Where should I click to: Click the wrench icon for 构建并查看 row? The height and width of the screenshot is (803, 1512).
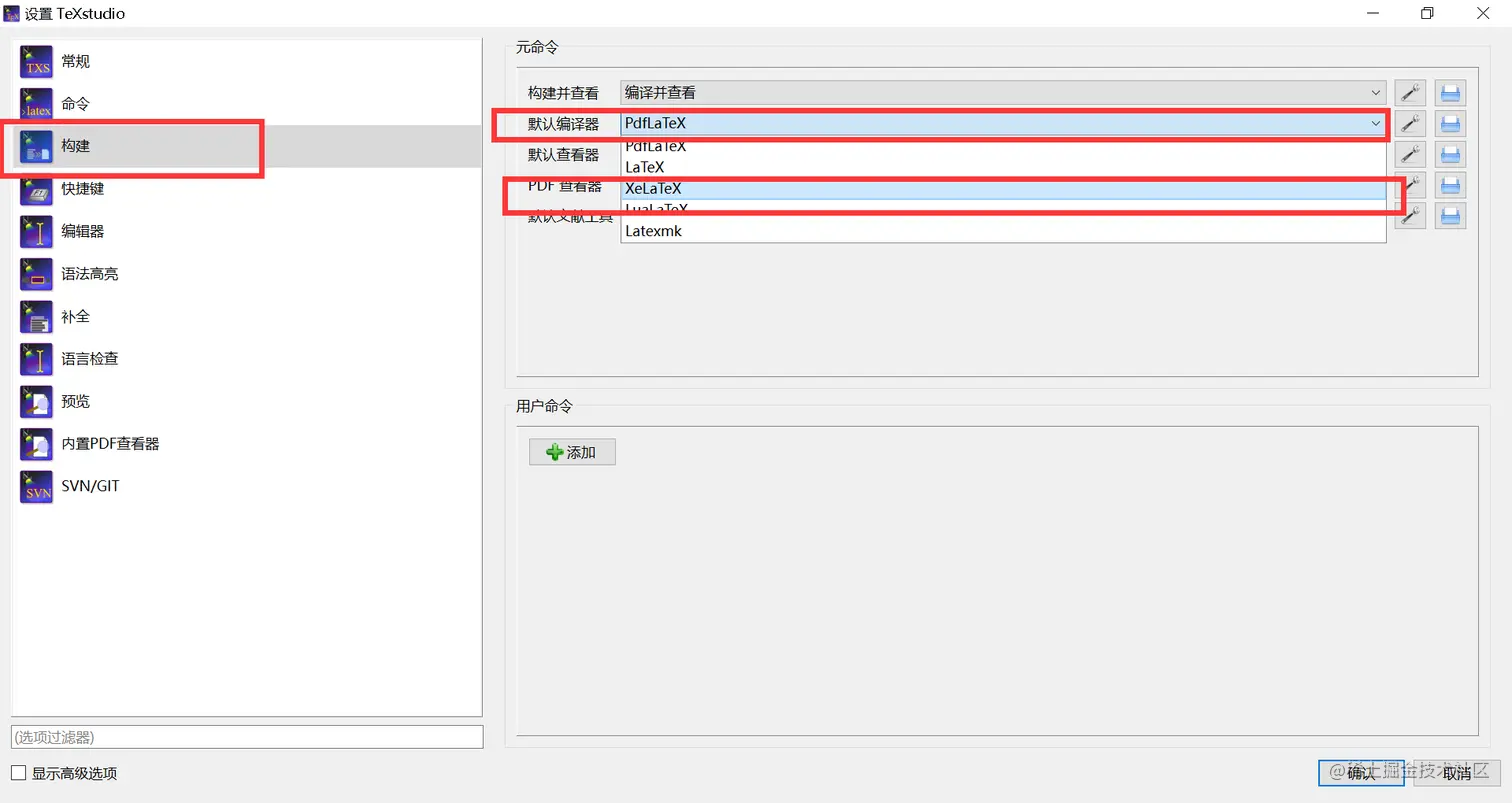coord(1410,93)
